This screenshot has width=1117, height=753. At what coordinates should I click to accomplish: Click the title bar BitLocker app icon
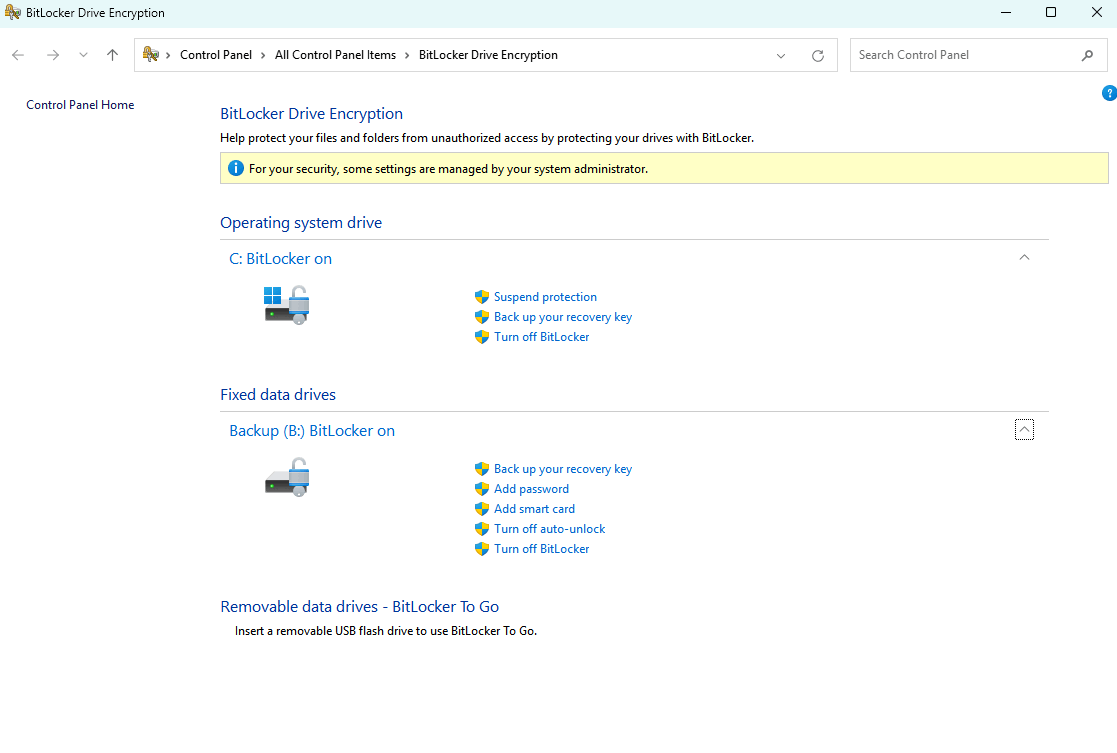click(x=13, y=12)
